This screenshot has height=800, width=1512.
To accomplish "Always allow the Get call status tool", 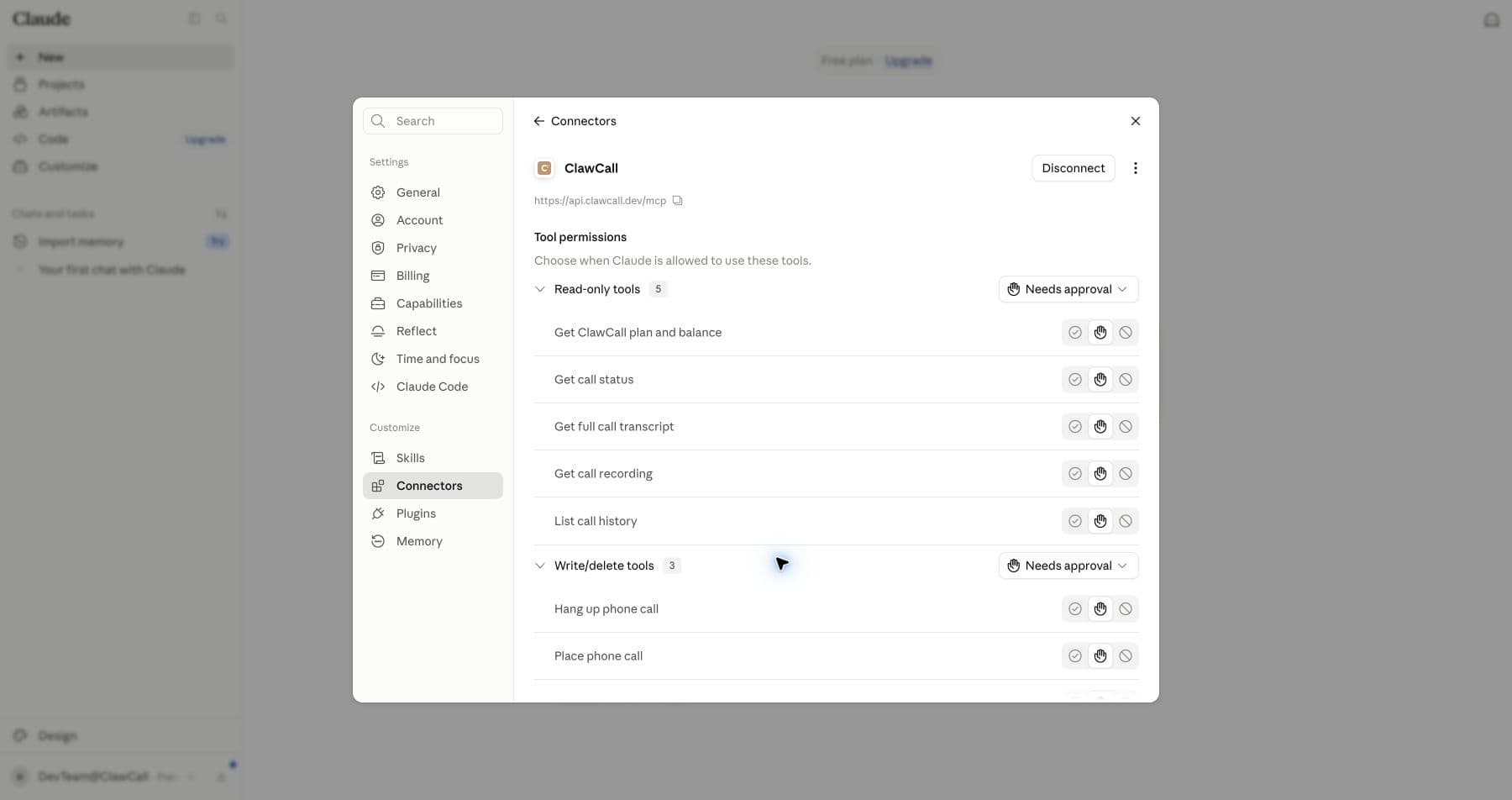I will tap(1074, 380).
